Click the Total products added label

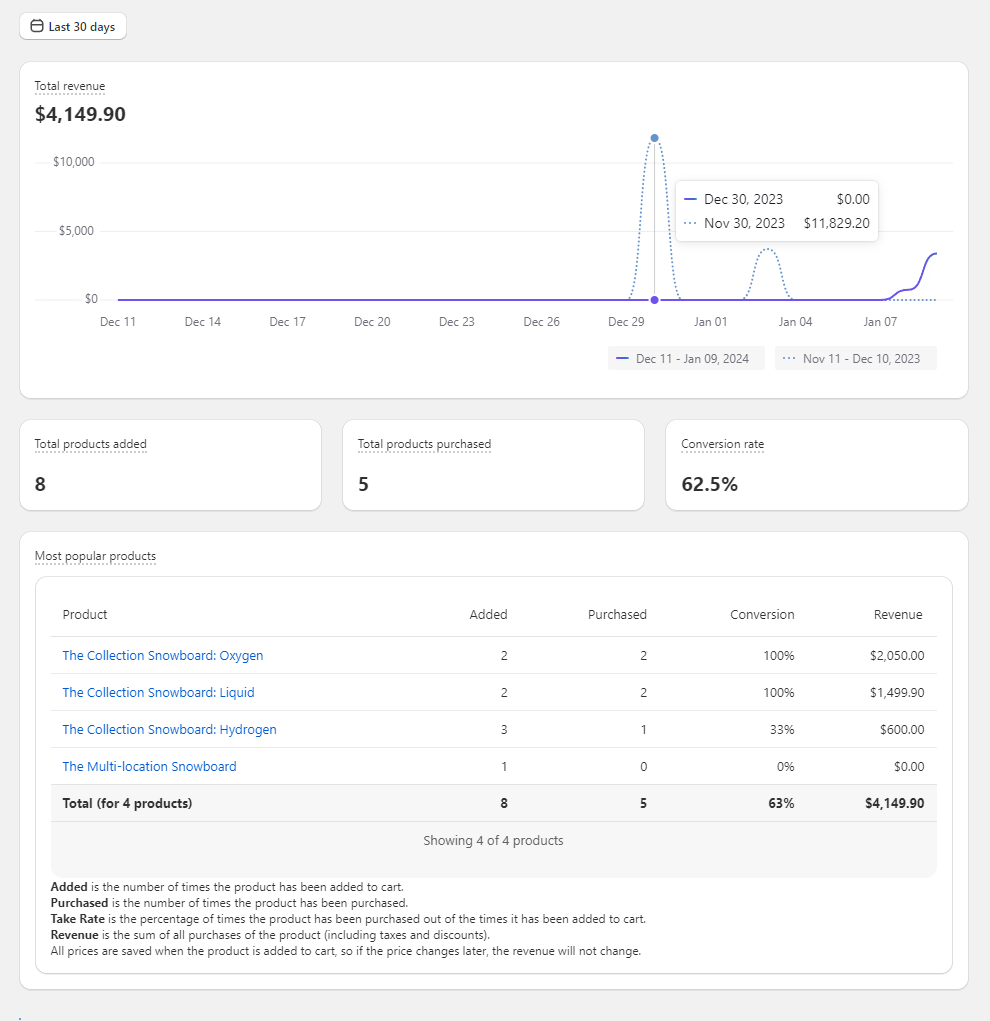pos(91,444)
